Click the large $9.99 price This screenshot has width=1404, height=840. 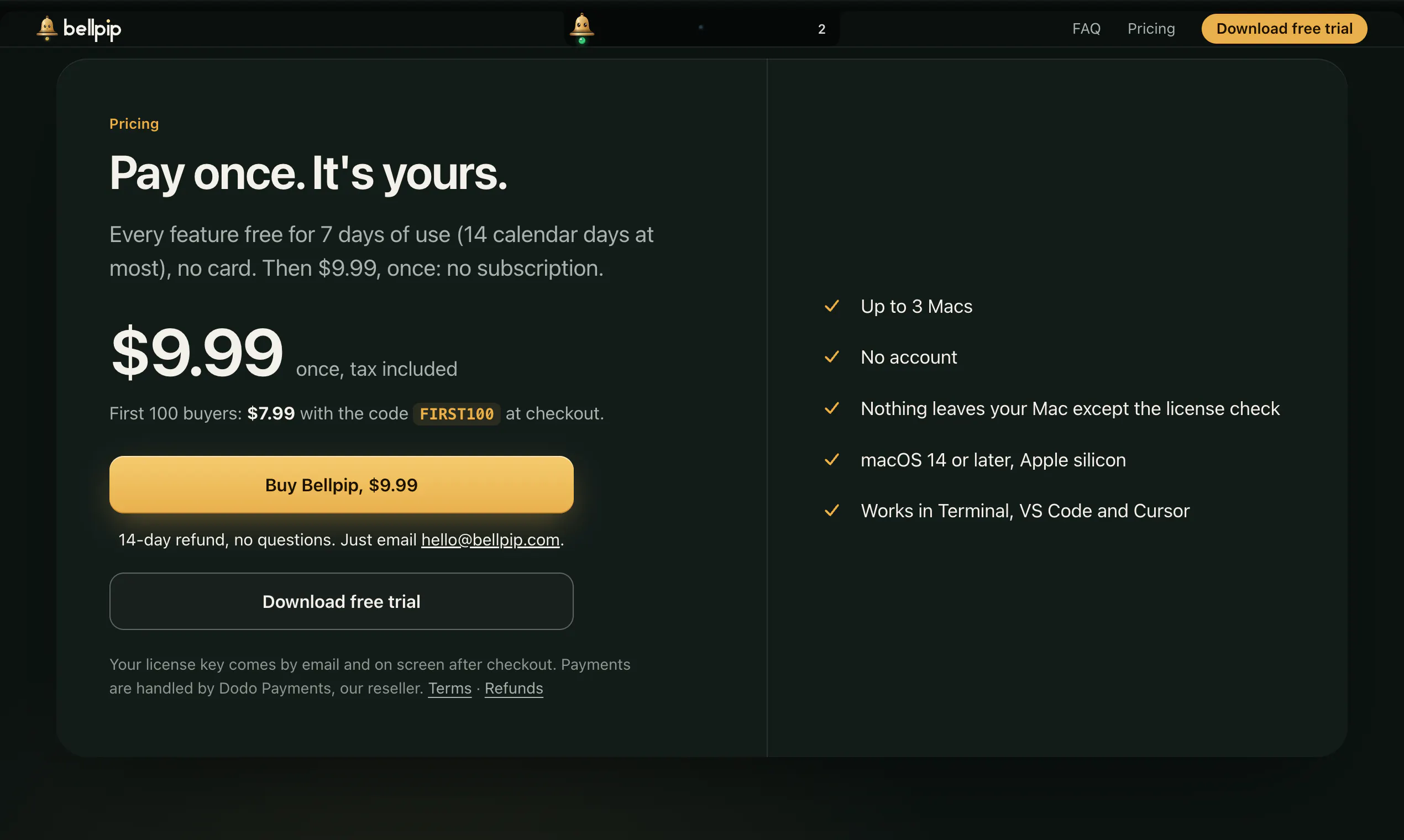pos(196,352)
